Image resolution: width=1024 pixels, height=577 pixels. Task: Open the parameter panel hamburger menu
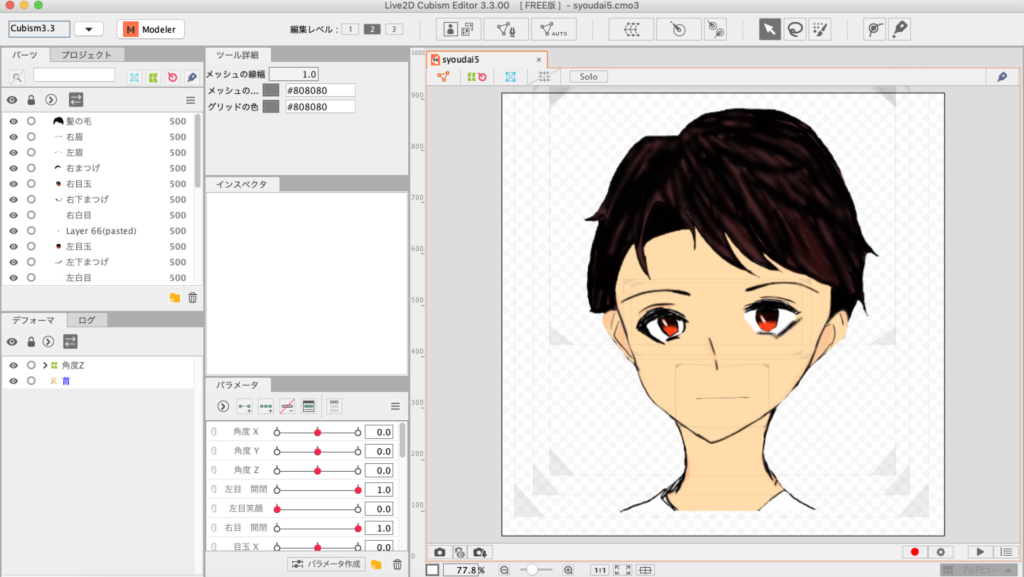[395, 406]
